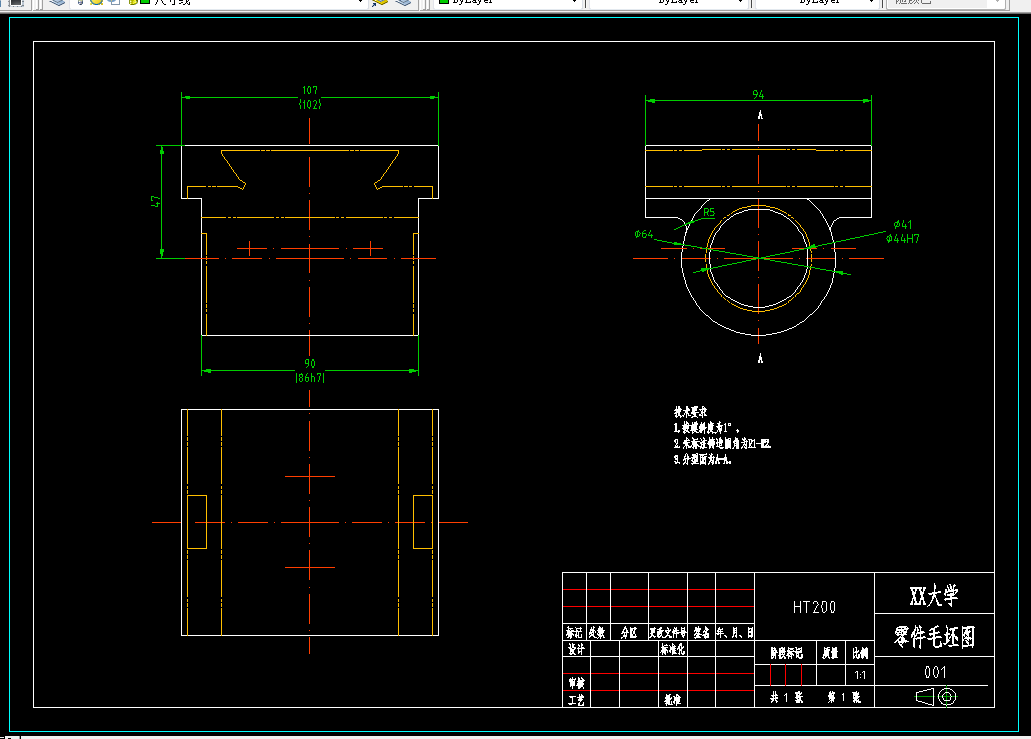
Task: Select the 技术要求 heading text
Action: tap(690, 412)
